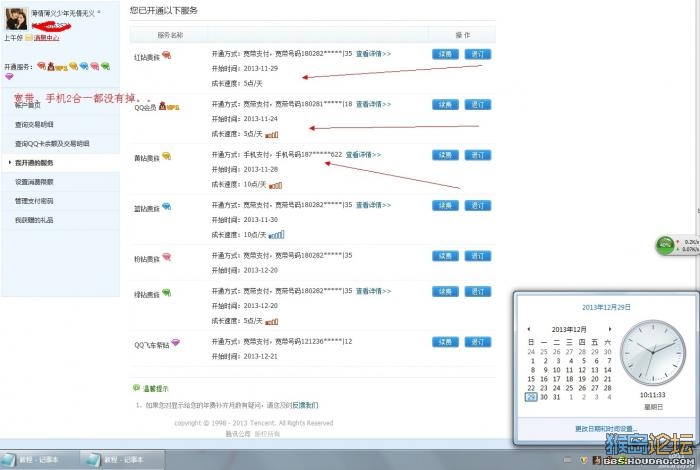700x470 pixels.
Task: Click the analog clock face in the popup
Action: [653, 353]
